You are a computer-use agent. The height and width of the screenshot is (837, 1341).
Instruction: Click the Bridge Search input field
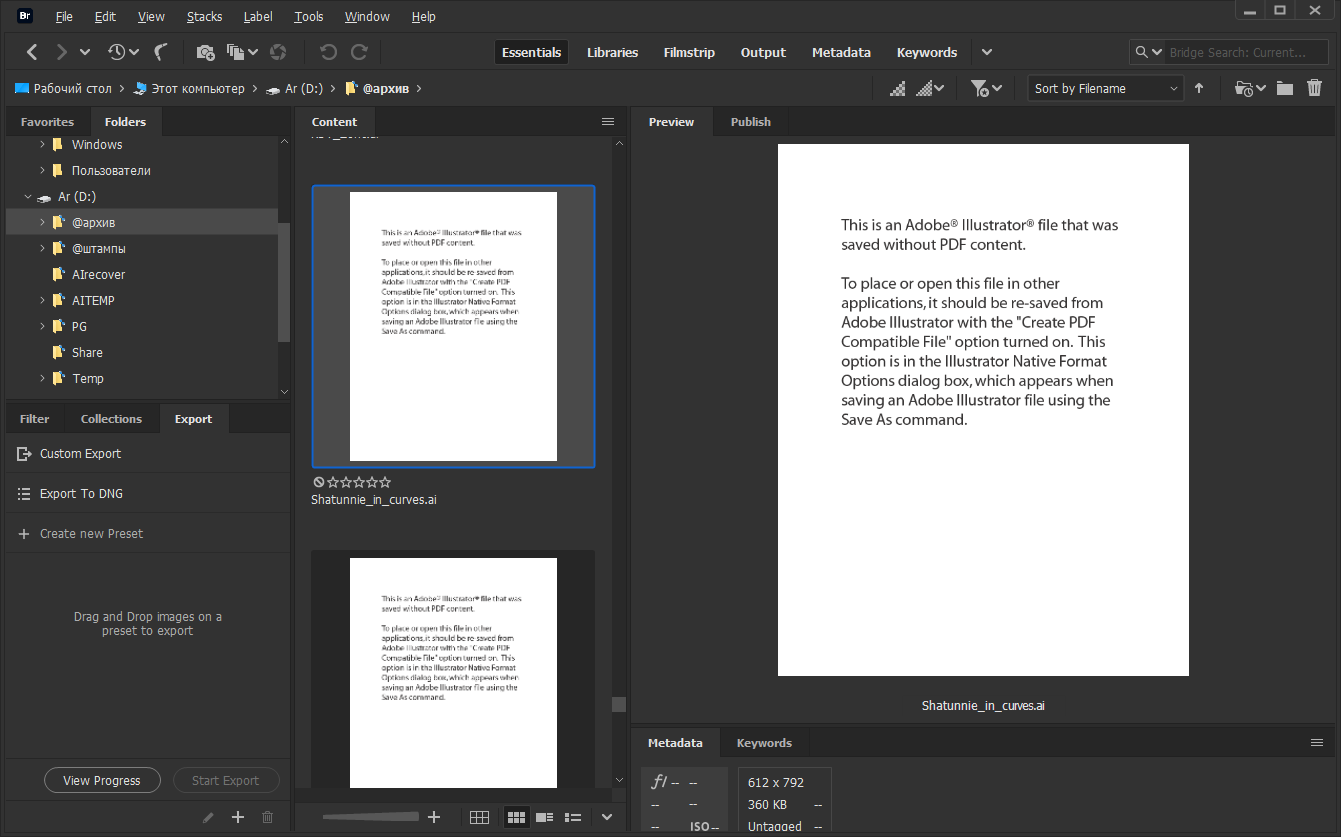pos(1247,52)
